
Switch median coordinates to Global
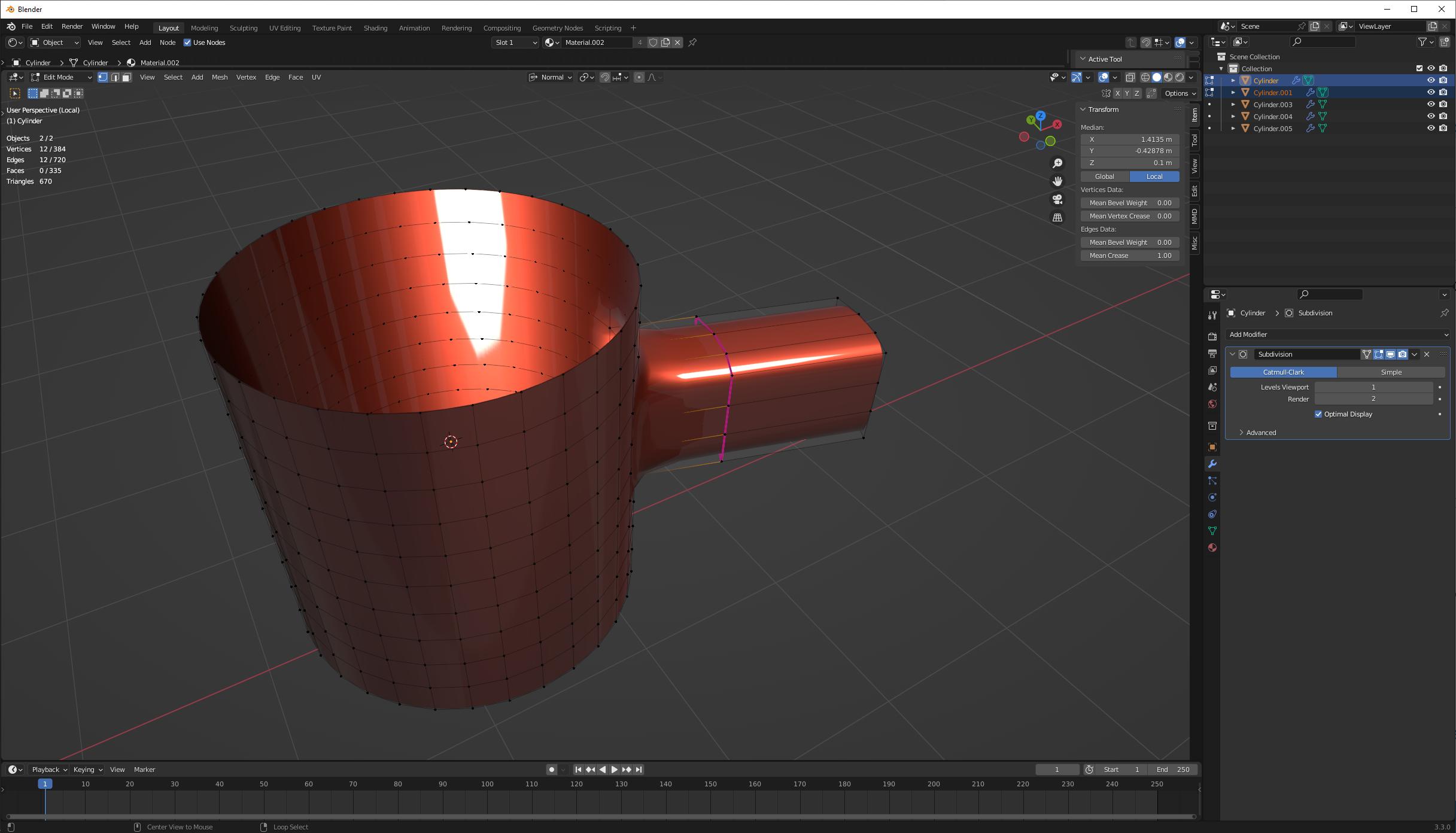click(1105, 177)
